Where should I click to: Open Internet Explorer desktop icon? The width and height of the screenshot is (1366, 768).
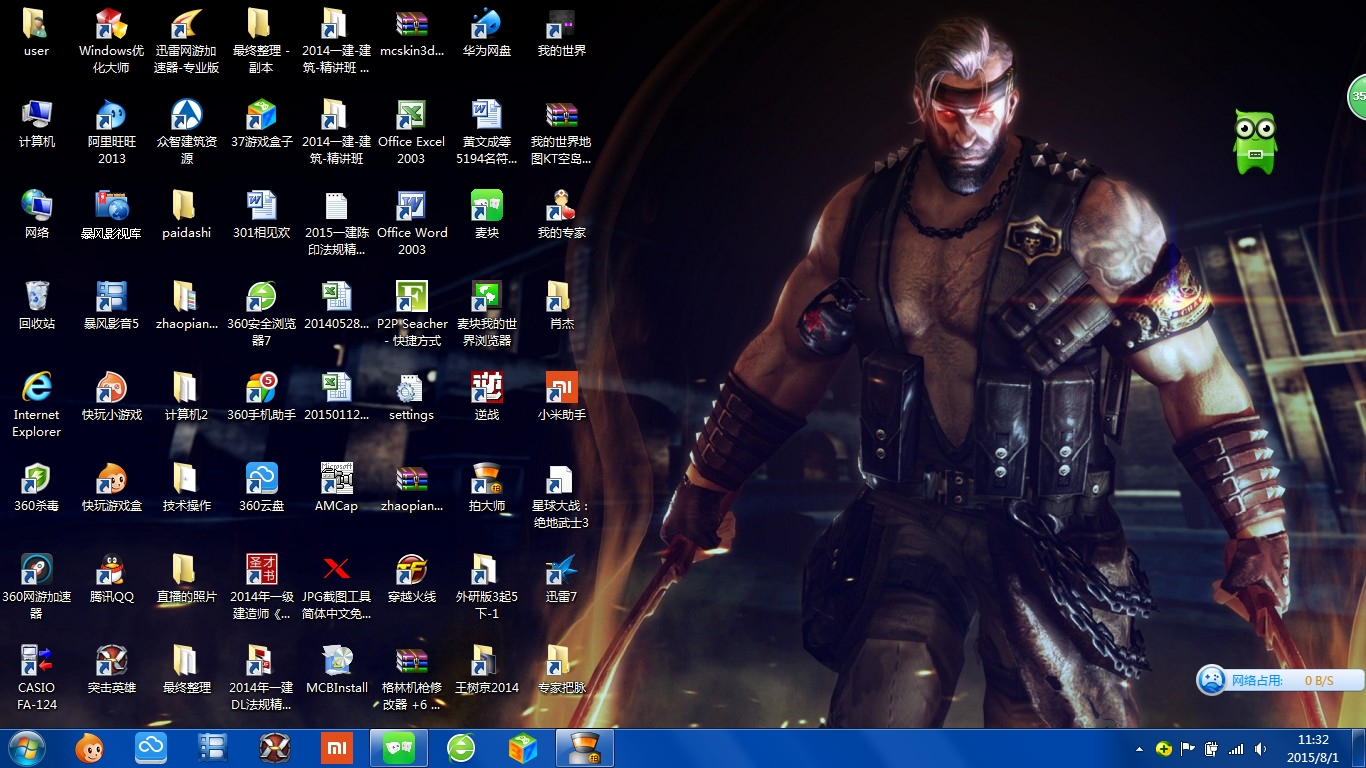36,405
